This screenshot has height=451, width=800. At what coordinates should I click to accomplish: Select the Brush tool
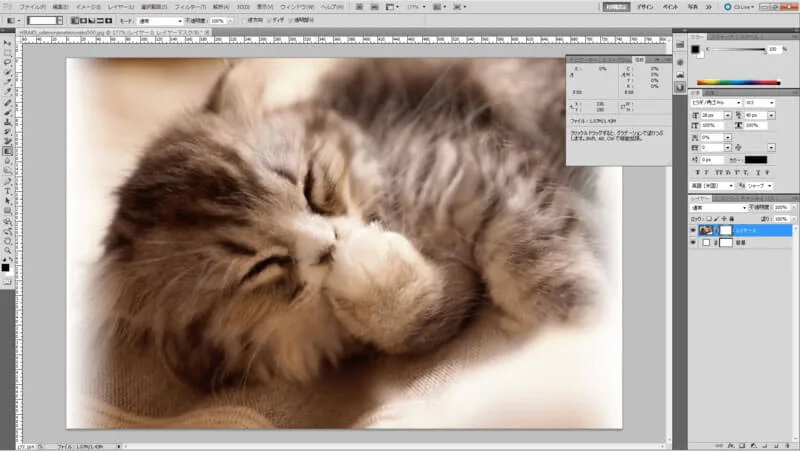coord(8,112)
